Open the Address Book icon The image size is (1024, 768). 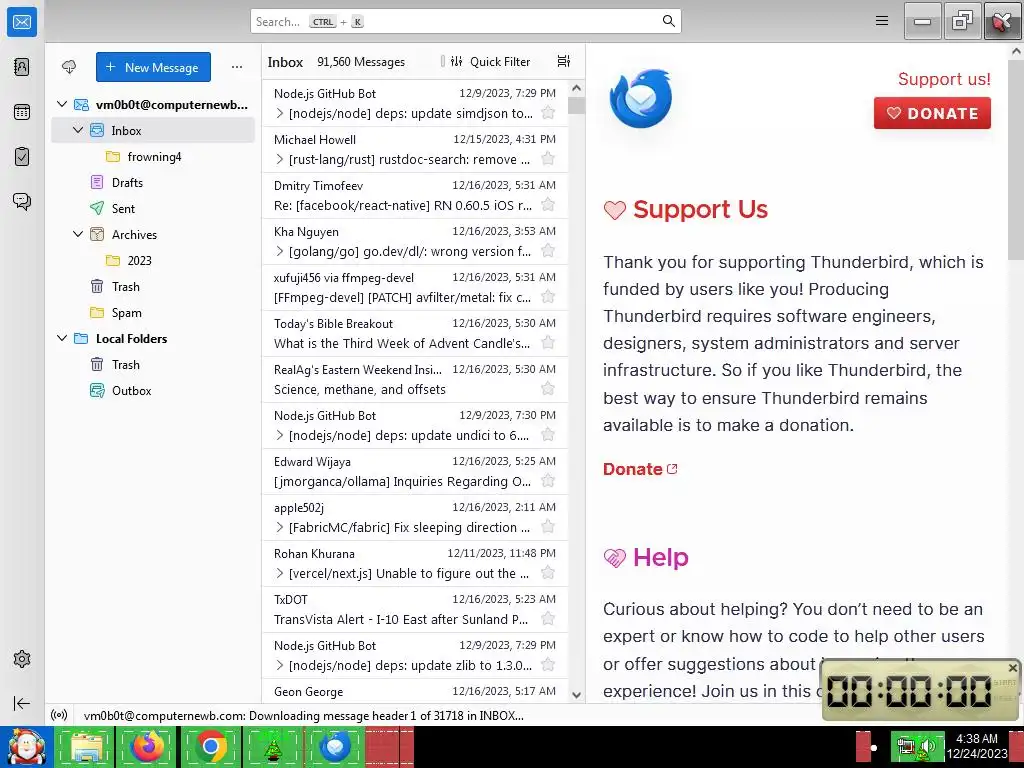(22, 67)
